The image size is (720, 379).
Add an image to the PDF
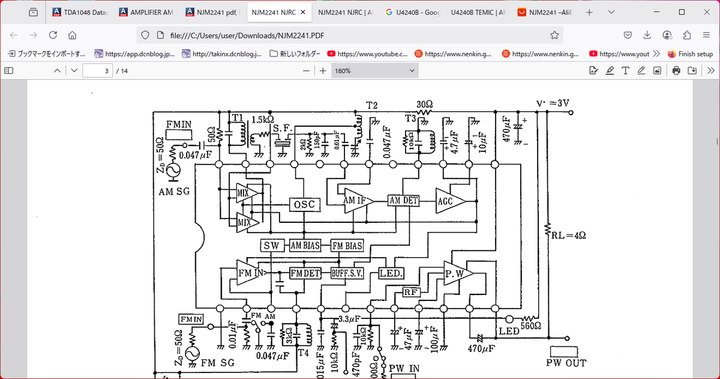click(657, 71)
